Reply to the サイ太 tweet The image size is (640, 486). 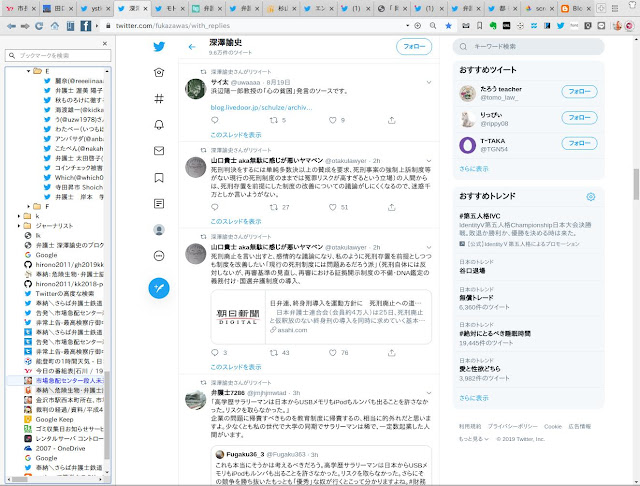(x=215, y=120)
